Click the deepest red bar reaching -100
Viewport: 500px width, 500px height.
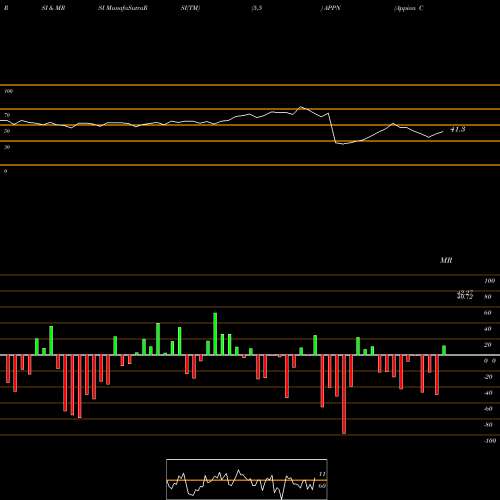(x=344, y=395)
